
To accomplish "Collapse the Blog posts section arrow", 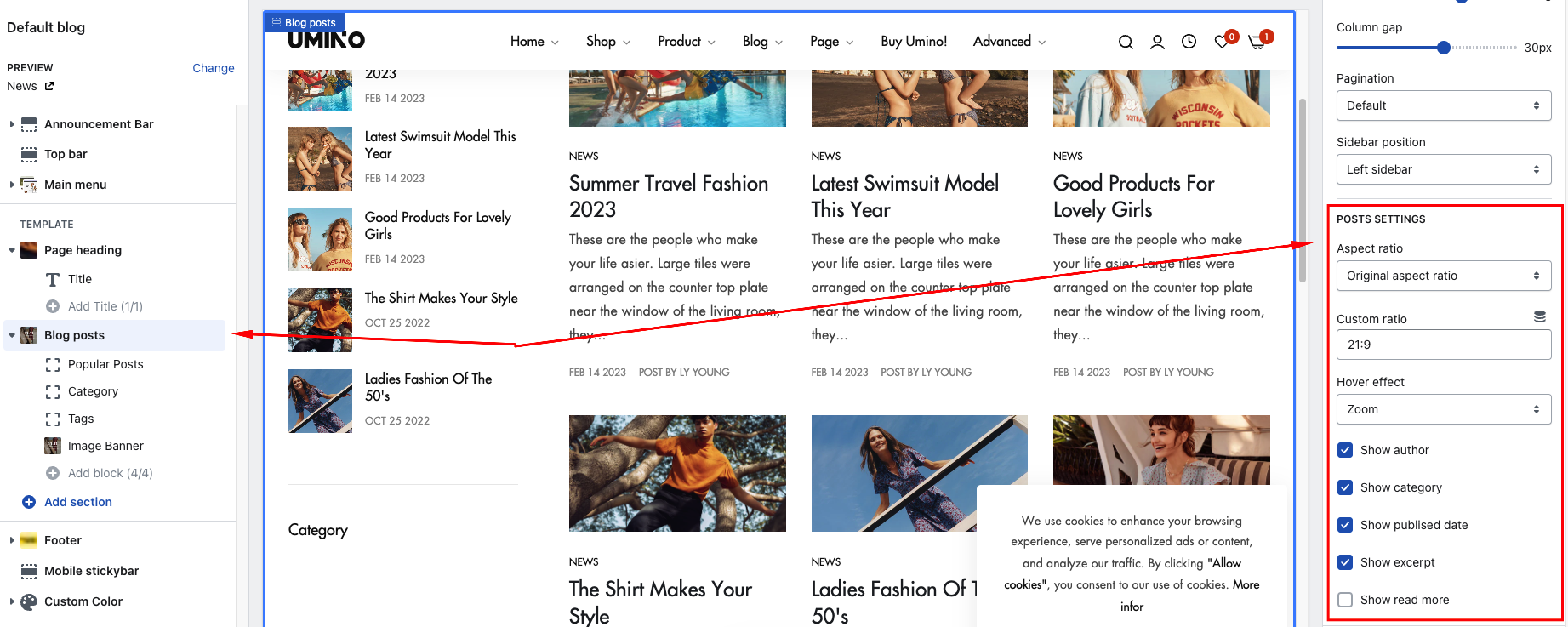I will pos(12,335).
